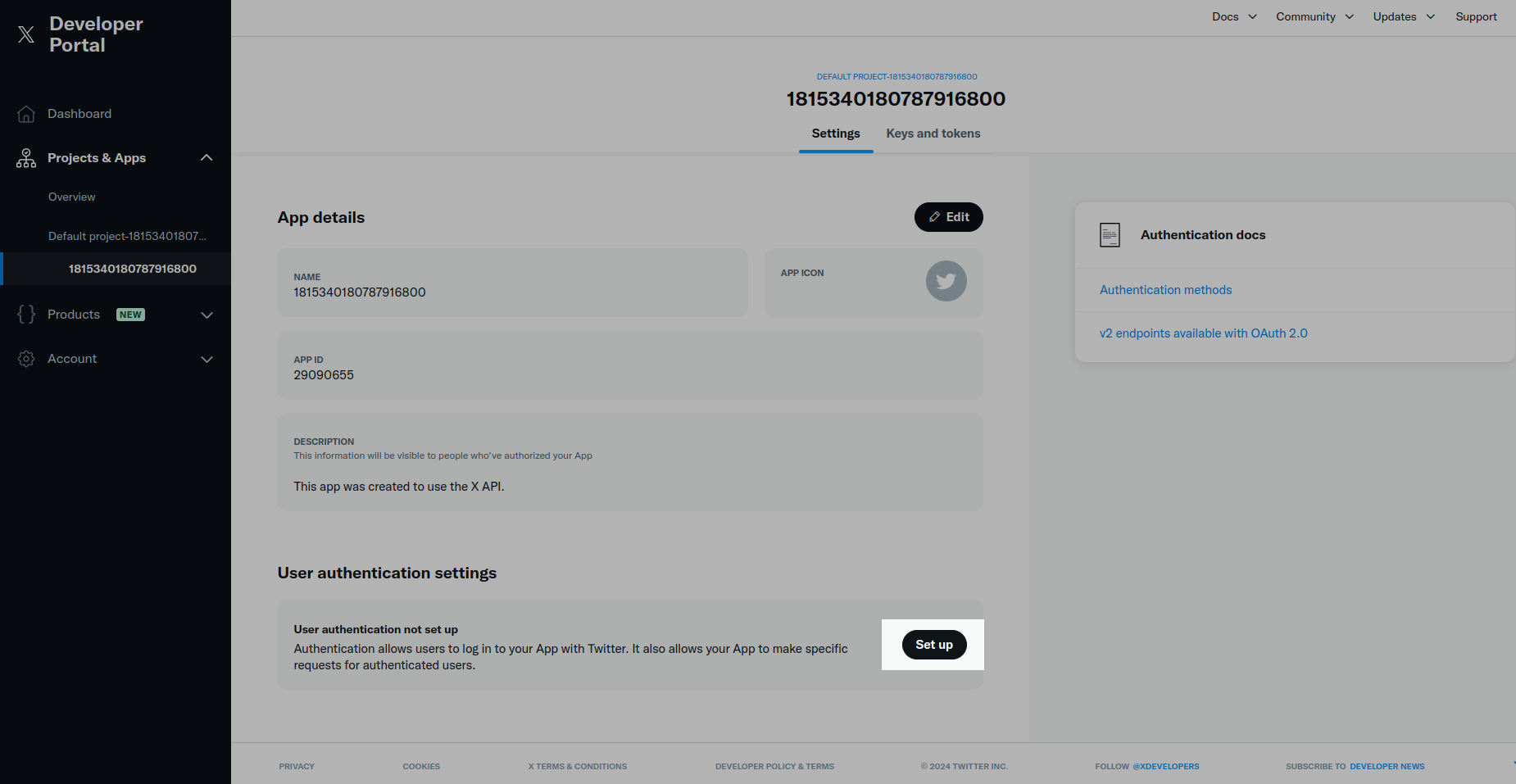
Task: Open the Updates dropdown menu
Action: point(1404,16)
